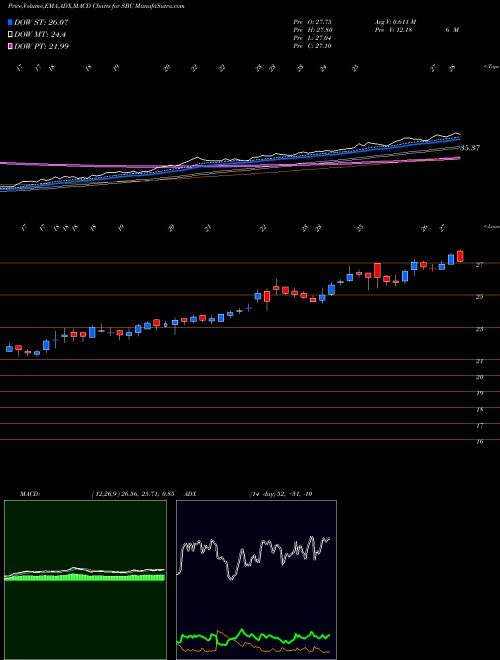Click the 23 price axis label
The image size is (500, 660).
479,329
